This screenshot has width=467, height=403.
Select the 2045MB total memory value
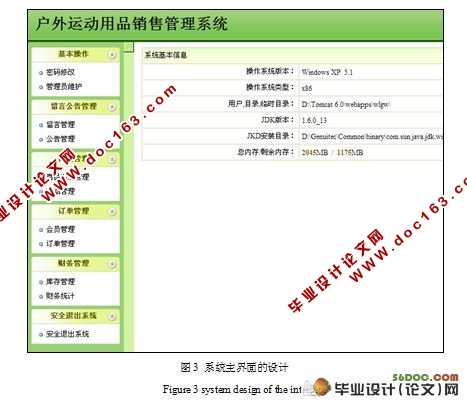(315, 153)
